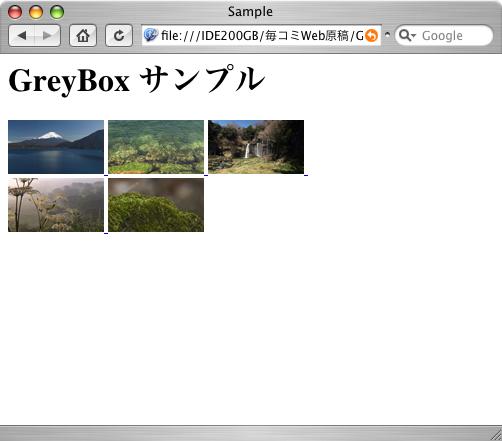502x441 pixels.
Task: Reload the page with the refresh button
Action: [x=119, y=35]
